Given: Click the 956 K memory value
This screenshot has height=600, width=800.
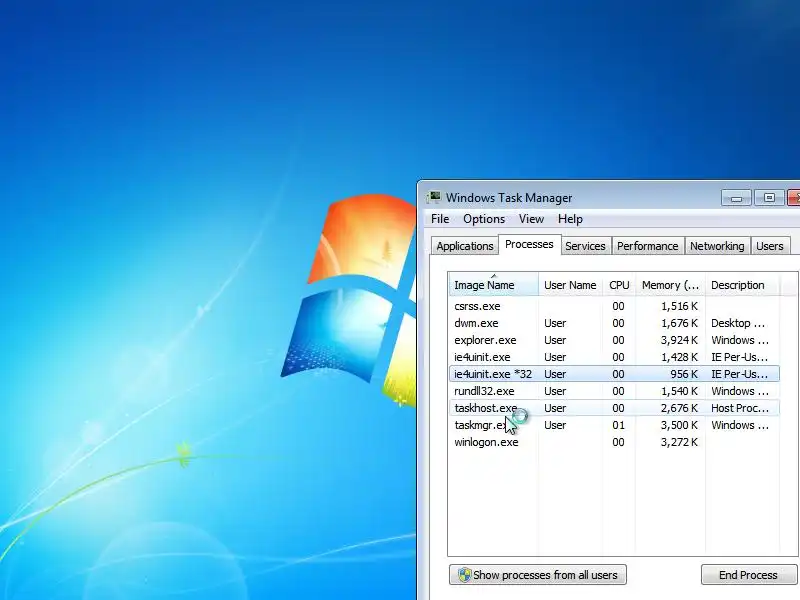Looking at the screenshot, I should pyautogui.click(x=684, y=374).
